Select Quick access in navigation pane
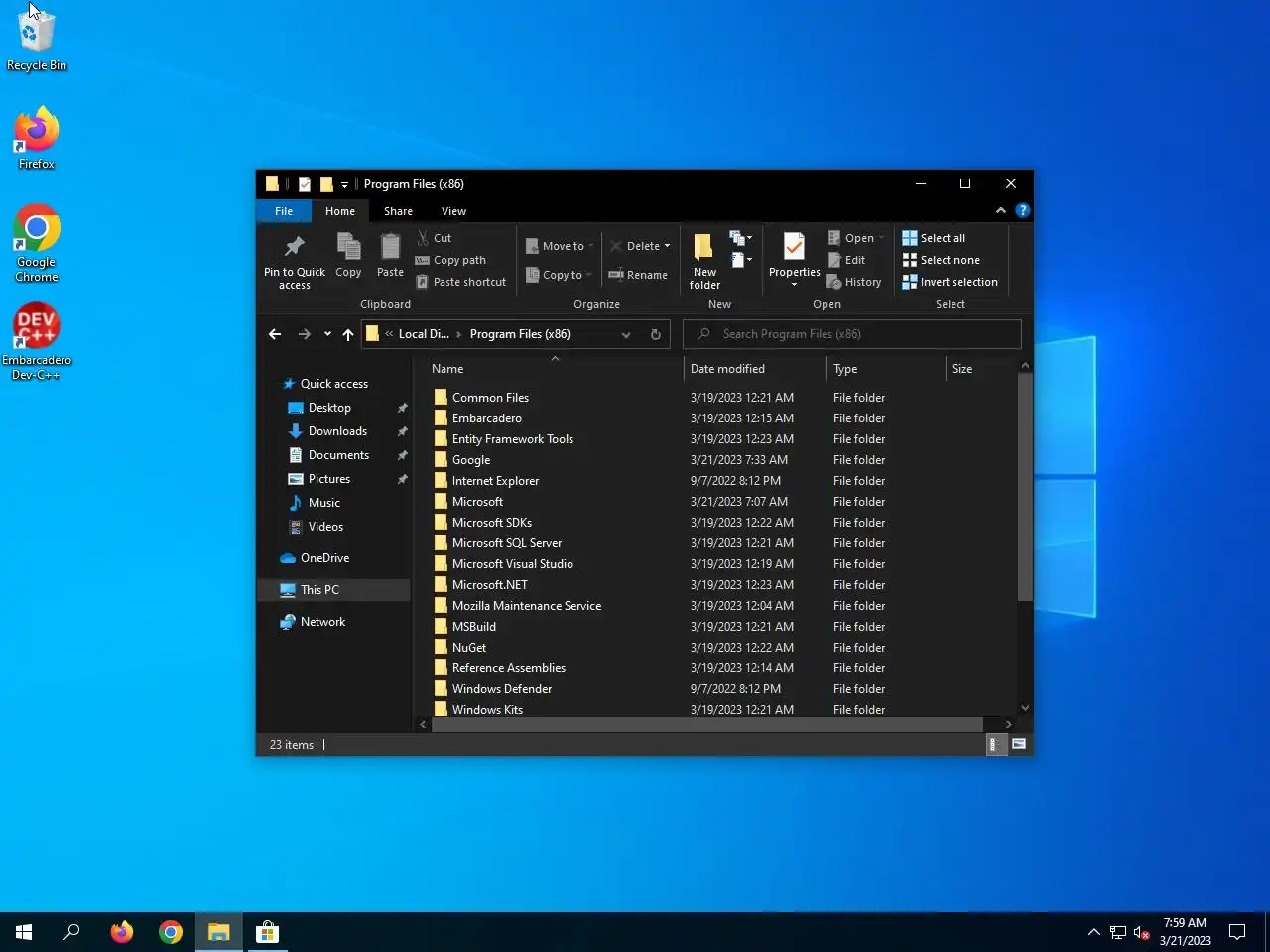 (333, 384)
